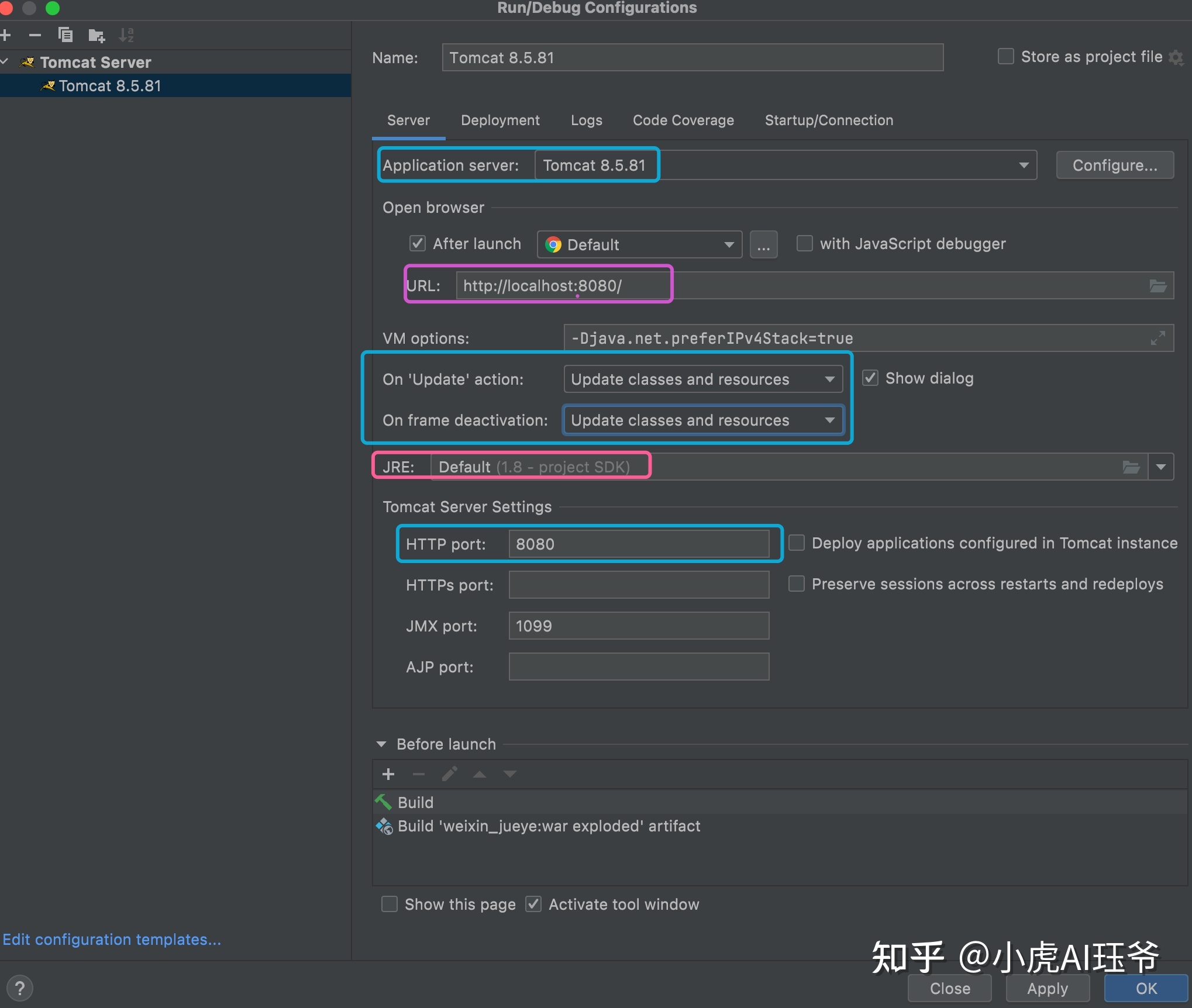Create a new configuration folder
The height and width of the screenshot is (1008, 1192).
coord(97,36)
